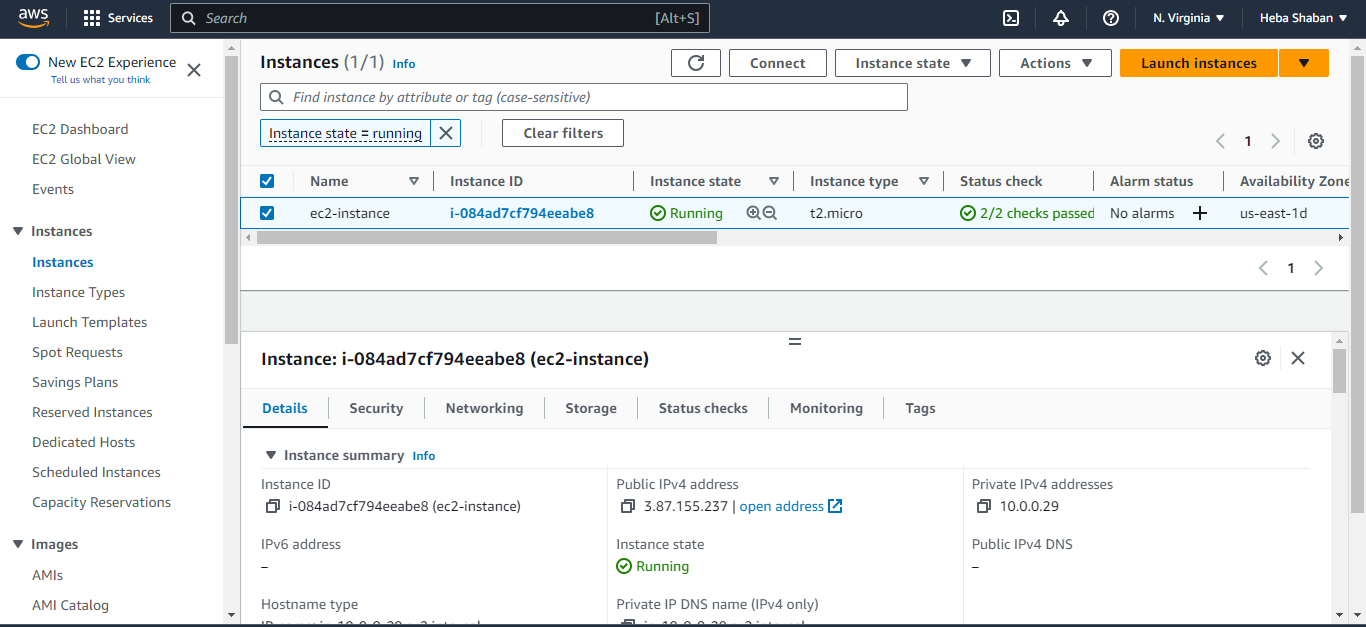
Task: Switch to the Monitoring tab
Action: pos(826,408)
